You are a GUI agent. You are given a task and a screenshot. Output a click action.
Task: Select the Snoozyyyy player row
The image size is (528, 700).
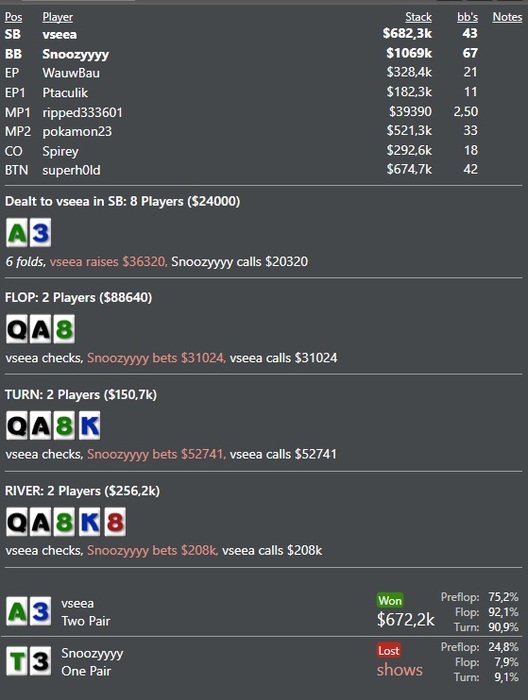[x=263, y=54]
